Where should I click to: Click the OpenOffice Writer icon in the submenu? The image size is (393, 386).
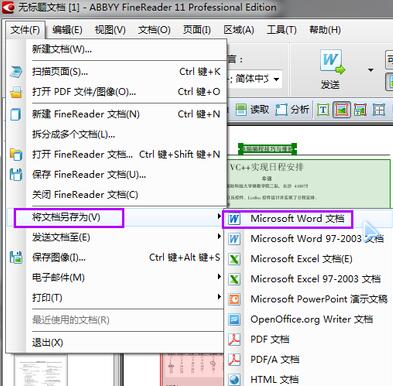coord(234,319)
